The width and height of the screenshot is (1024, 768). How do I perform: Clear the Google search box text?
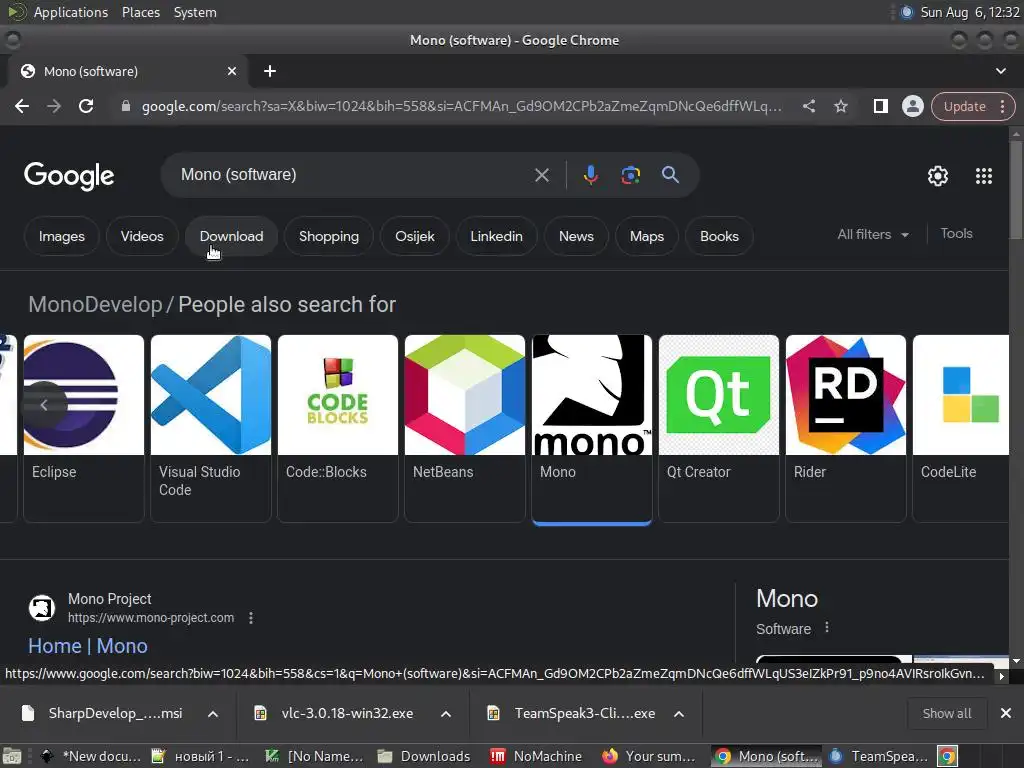click(541, 175)
